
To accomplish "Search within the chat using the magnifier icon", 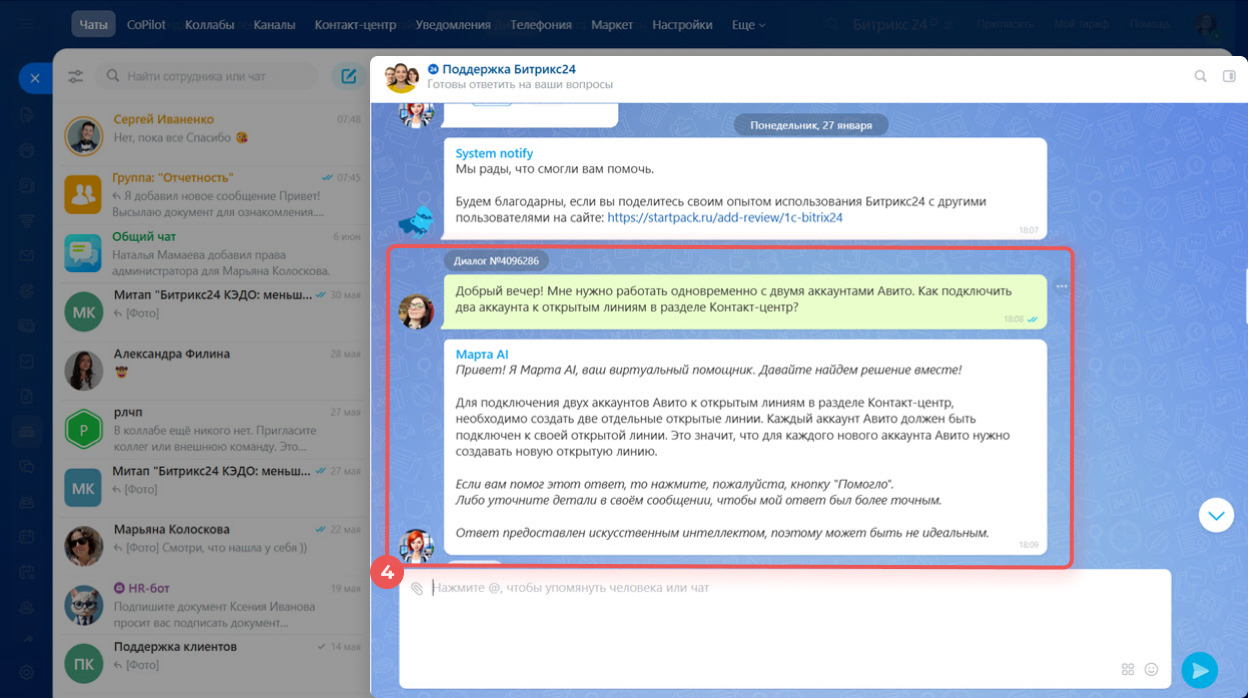I will [x=1200, y=76].
